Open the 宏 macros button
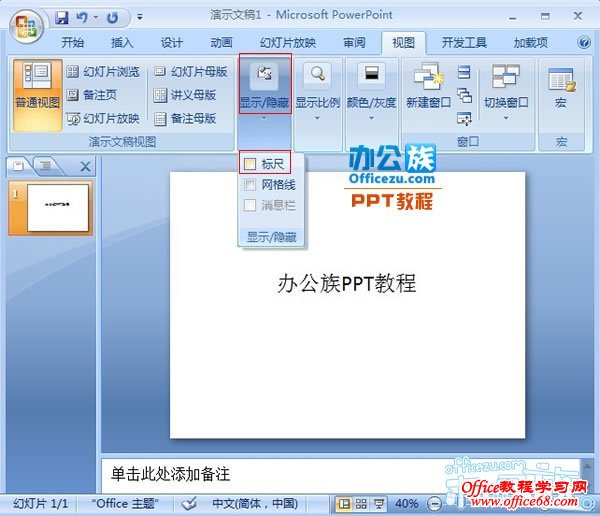 click(x=561, y=88)
